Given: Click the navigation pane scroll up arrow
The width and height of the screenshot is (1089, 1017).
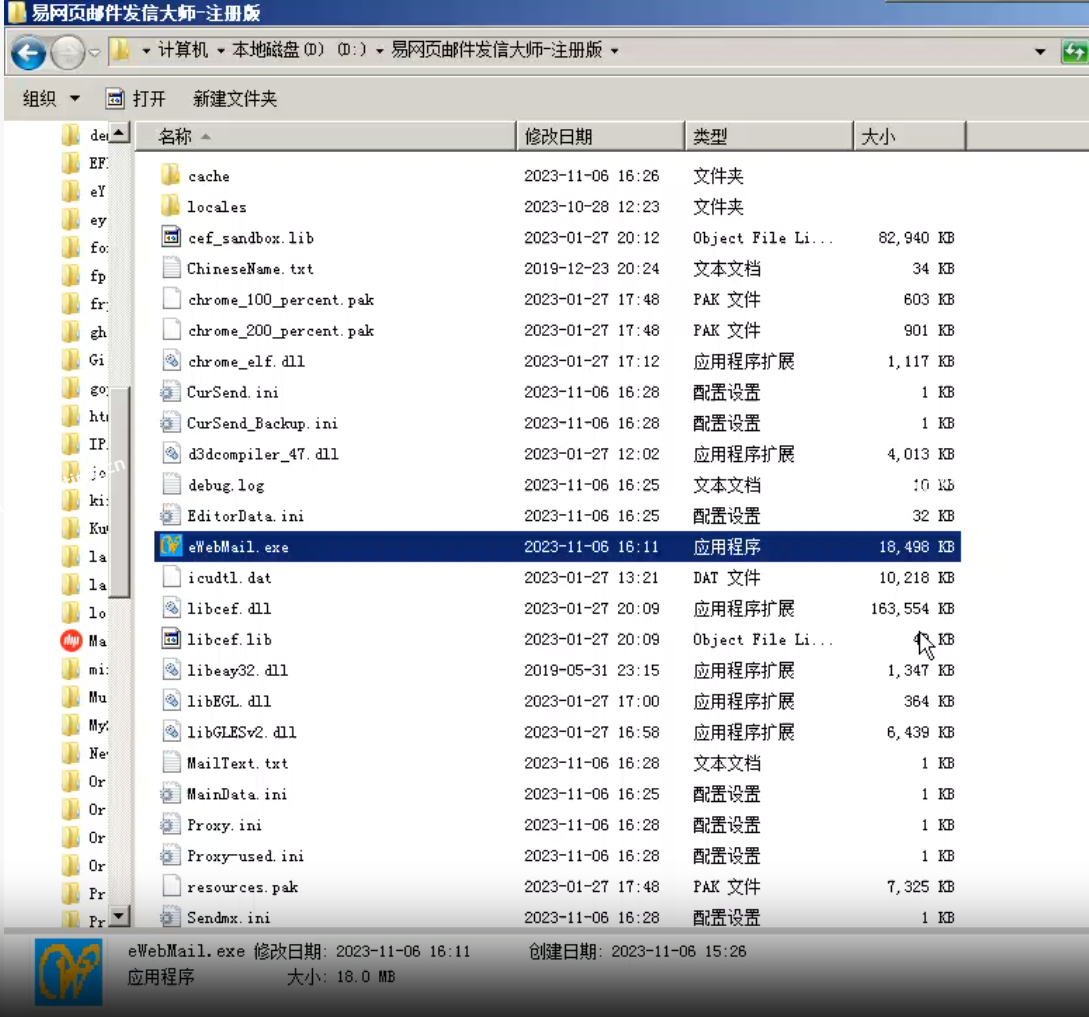Looking at the screenshot, I should click(x=119, y=133).
